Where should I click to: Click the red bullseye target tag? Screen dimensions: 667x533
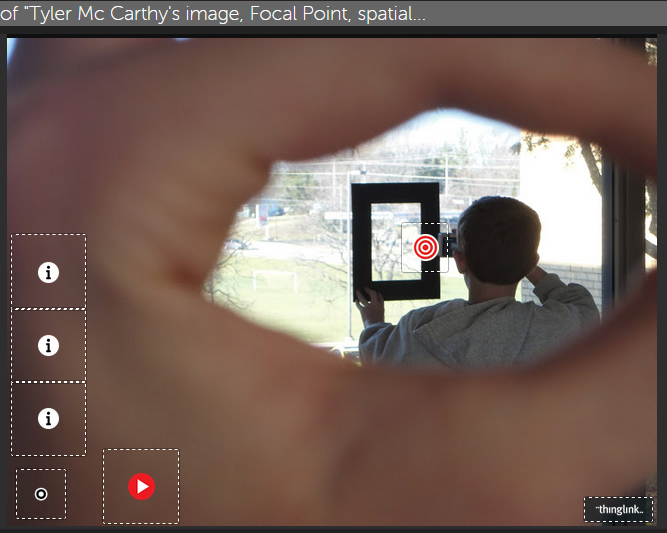click(x=425, y=247)
